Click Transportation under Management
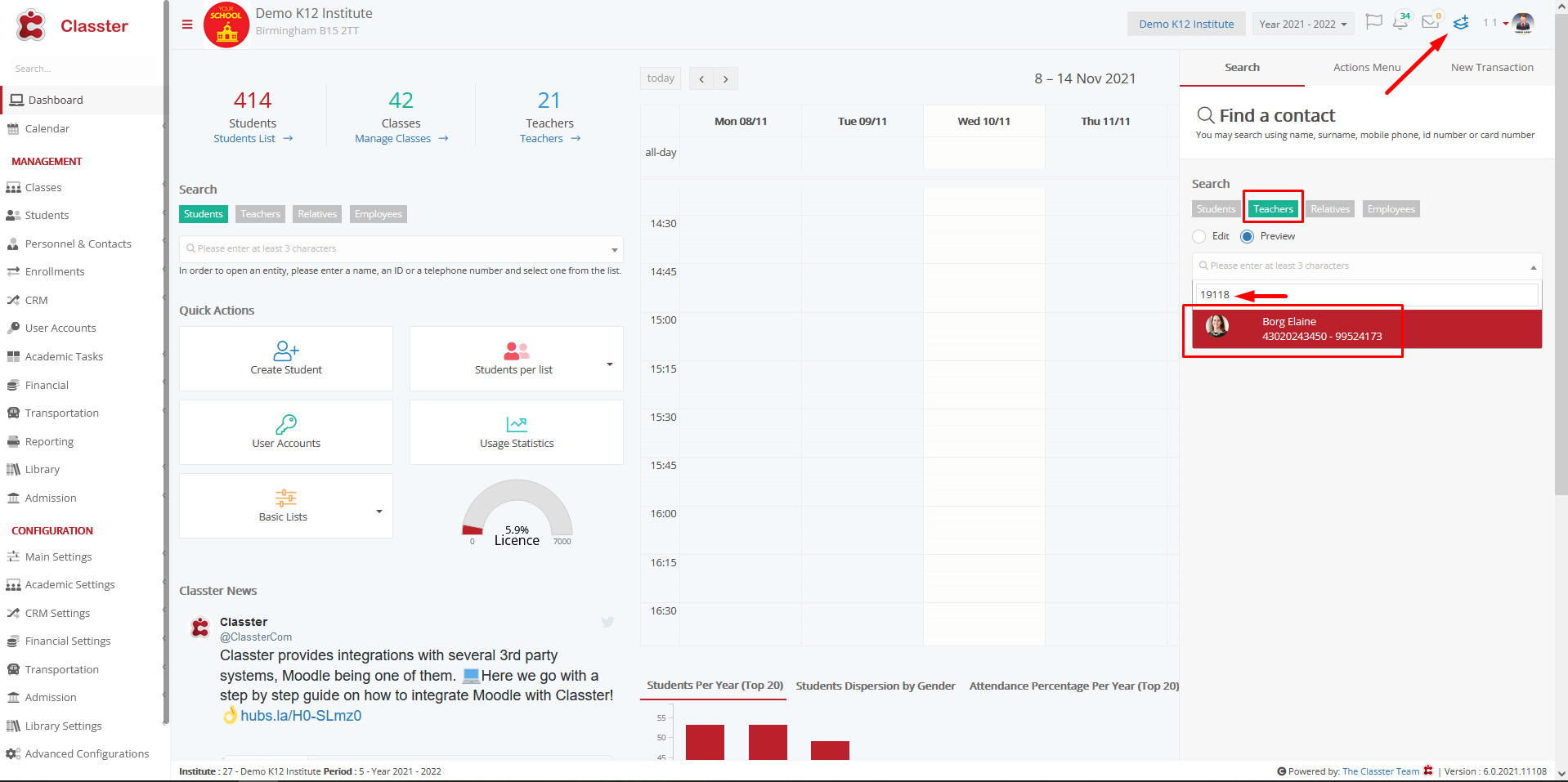 pos(61,413)
